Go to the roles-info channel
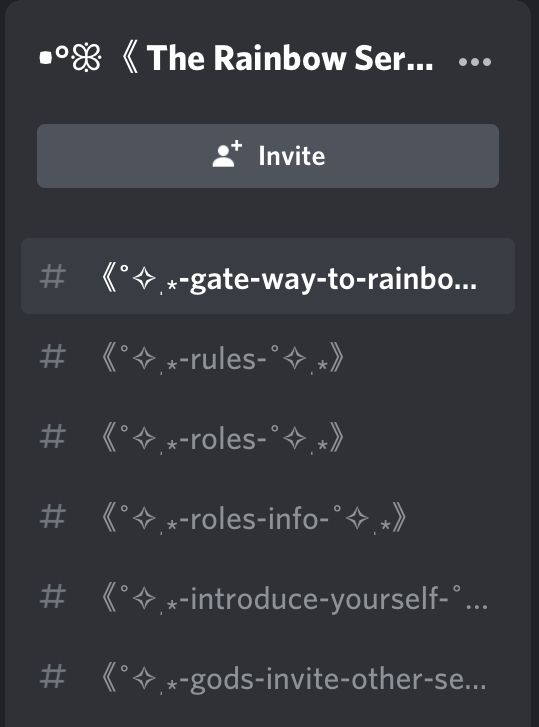Screen dimensions: 539x727 click(x=268, y=517)
